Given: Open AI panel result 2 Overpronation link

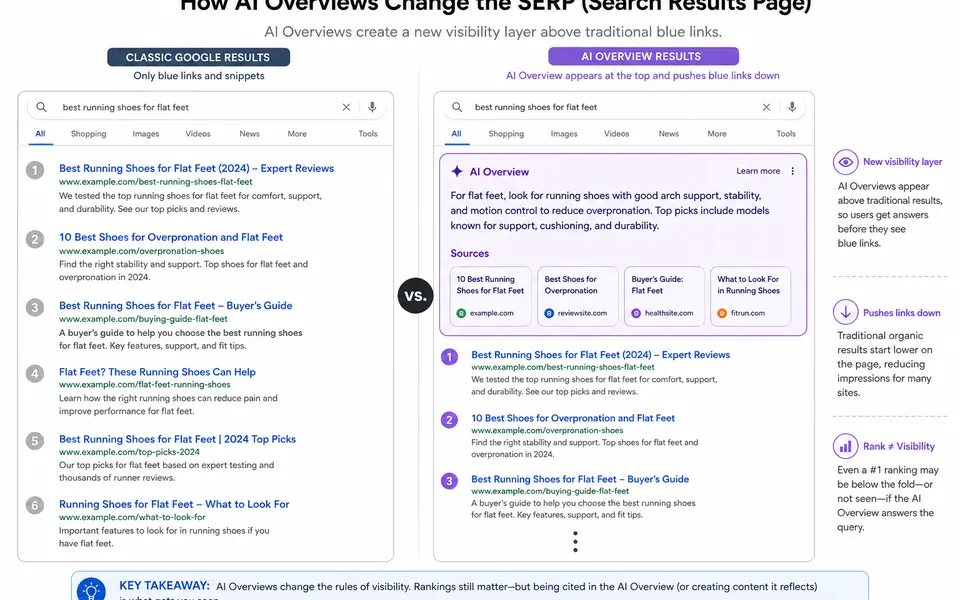Looking at the screenshot, I should [x=573, y=418].
